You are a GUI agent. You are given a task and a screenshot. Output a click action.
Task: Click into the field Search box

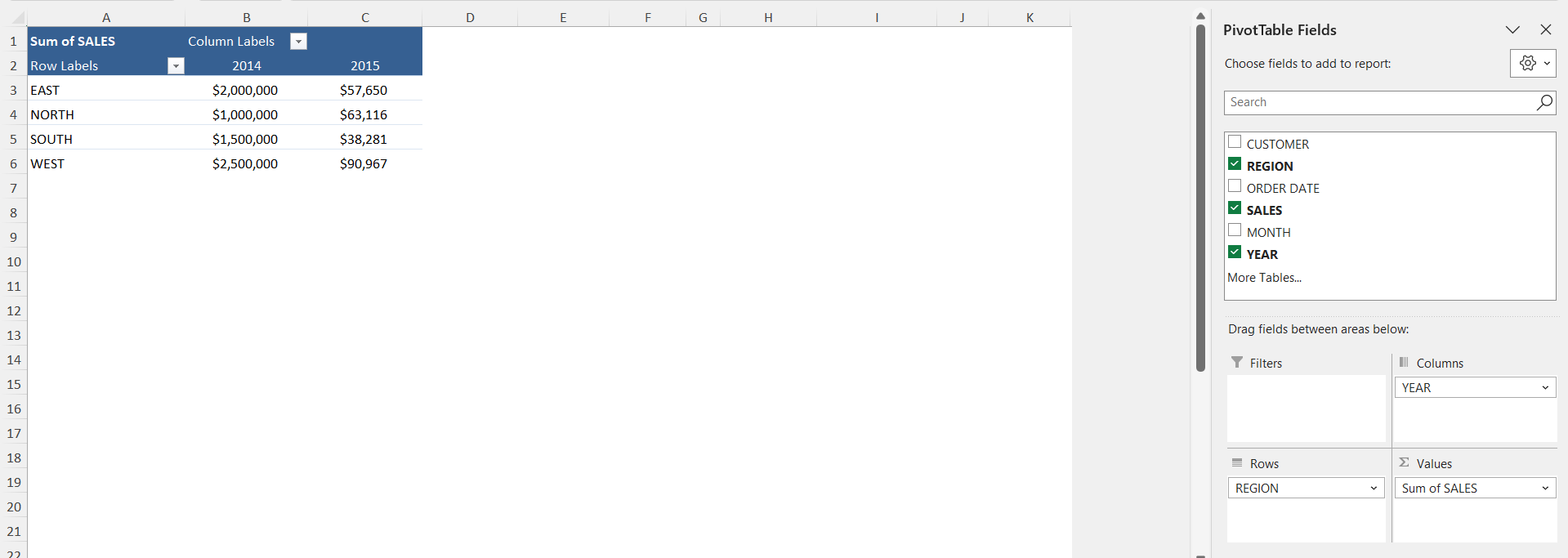pos(1379,102)
